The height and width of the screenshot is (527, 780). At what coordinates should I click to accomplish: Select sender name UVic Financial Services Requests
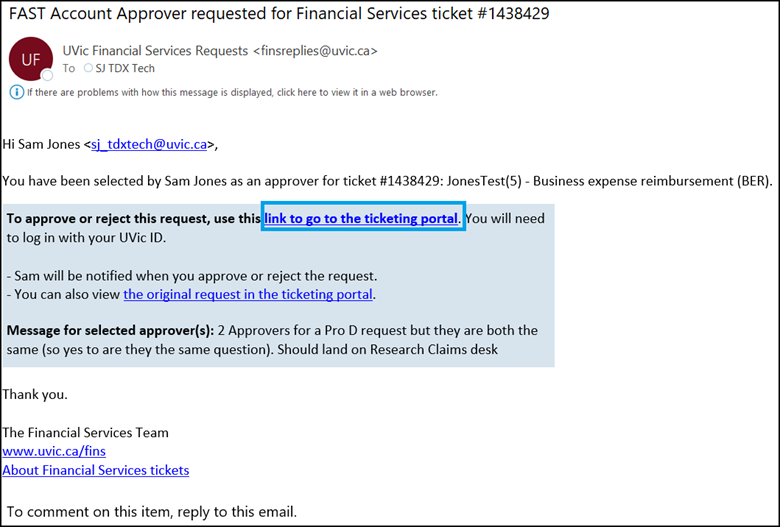click(155, 51)
